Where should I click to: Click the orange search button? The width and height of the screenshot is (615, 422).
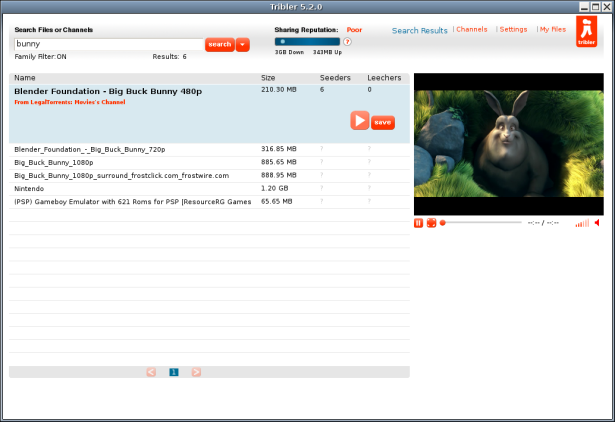(x=220, y=45)
